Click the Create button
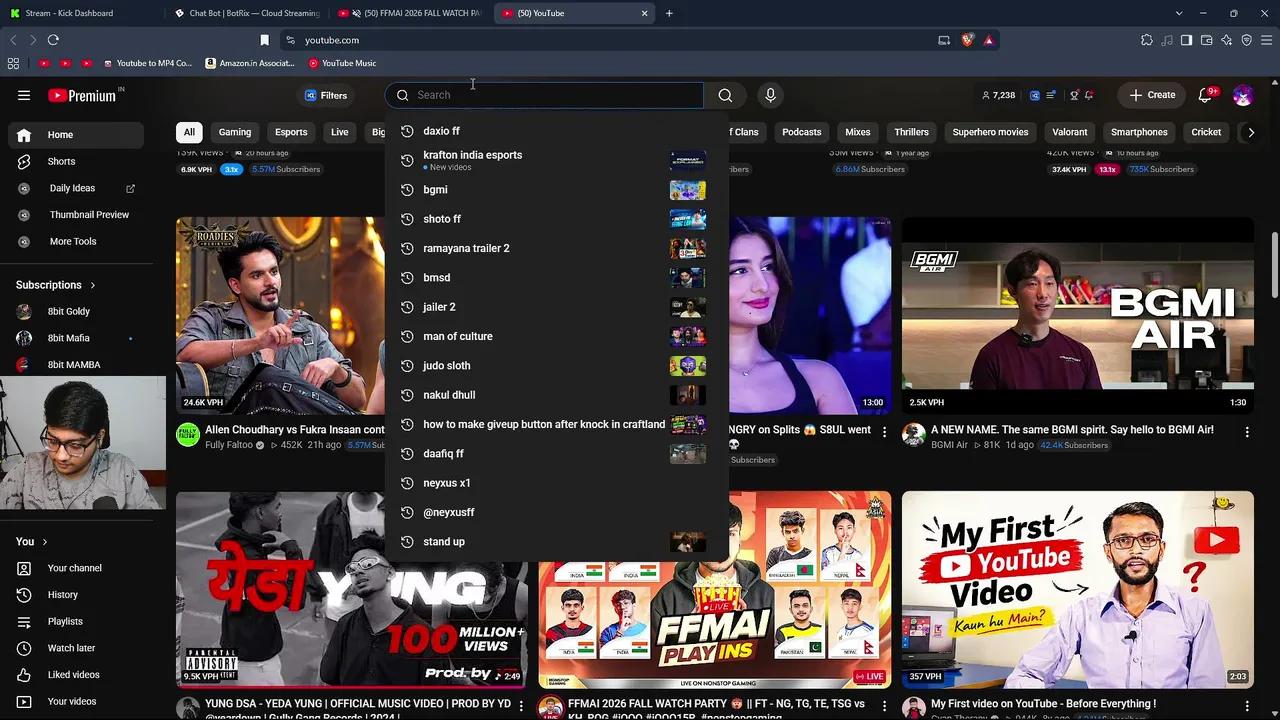The image size is (1280, 720). [1152, 95]
